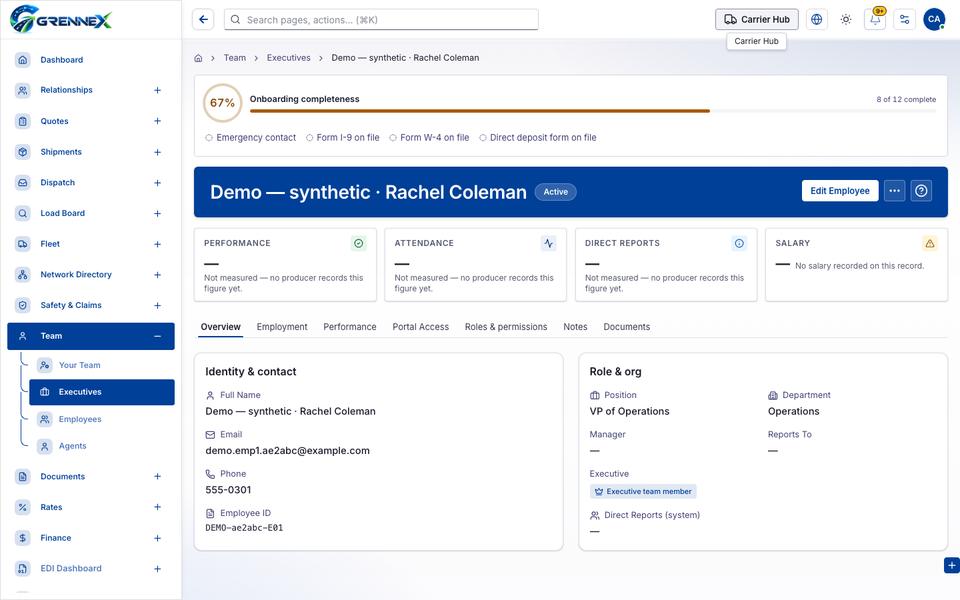This screenshot has width=960, height=600.
Task: Select the Direct deposit form circle
Action: pyautogui.click(x=482, y=138)
